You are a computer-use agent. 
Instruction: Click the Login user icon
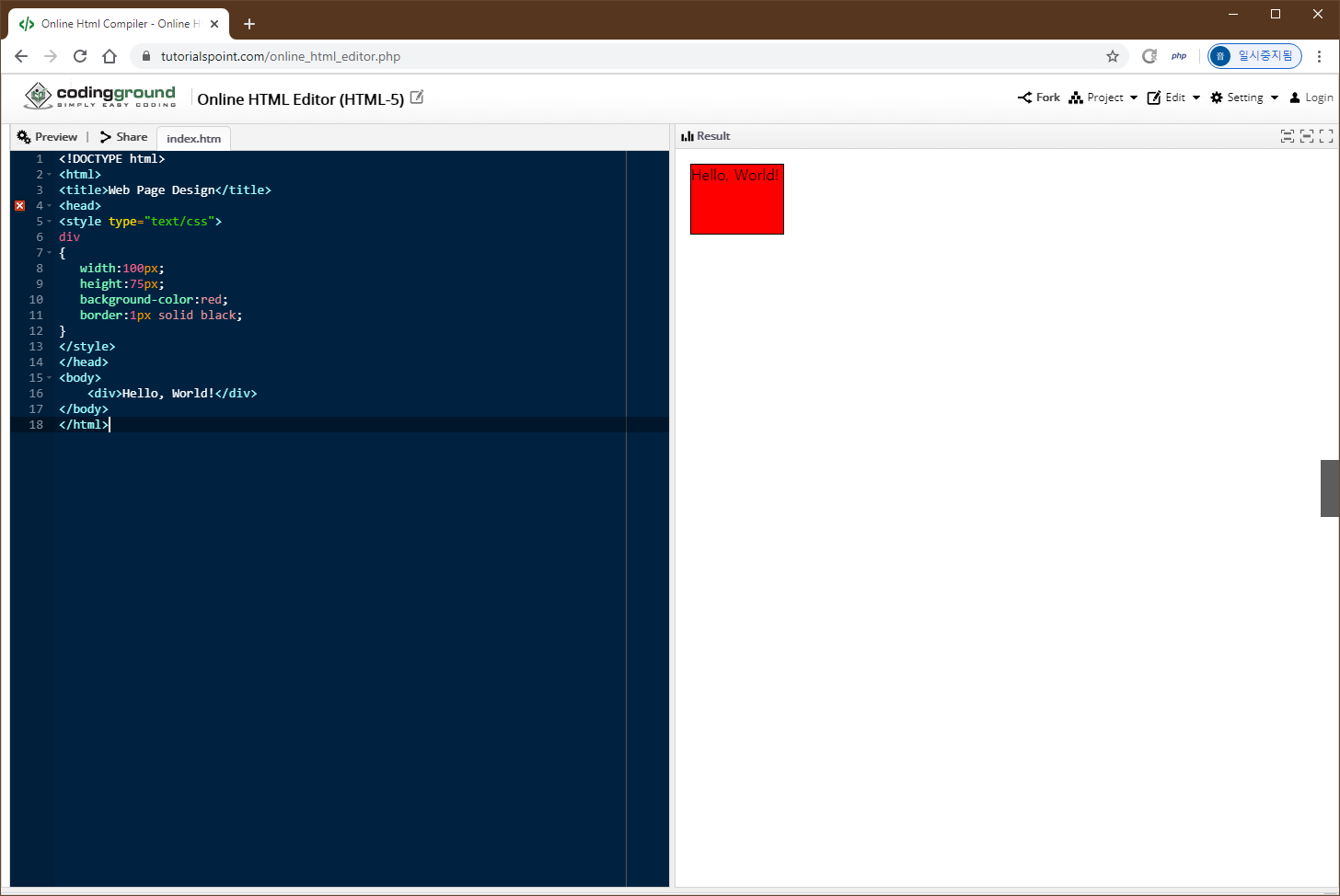pos(1295,98)
